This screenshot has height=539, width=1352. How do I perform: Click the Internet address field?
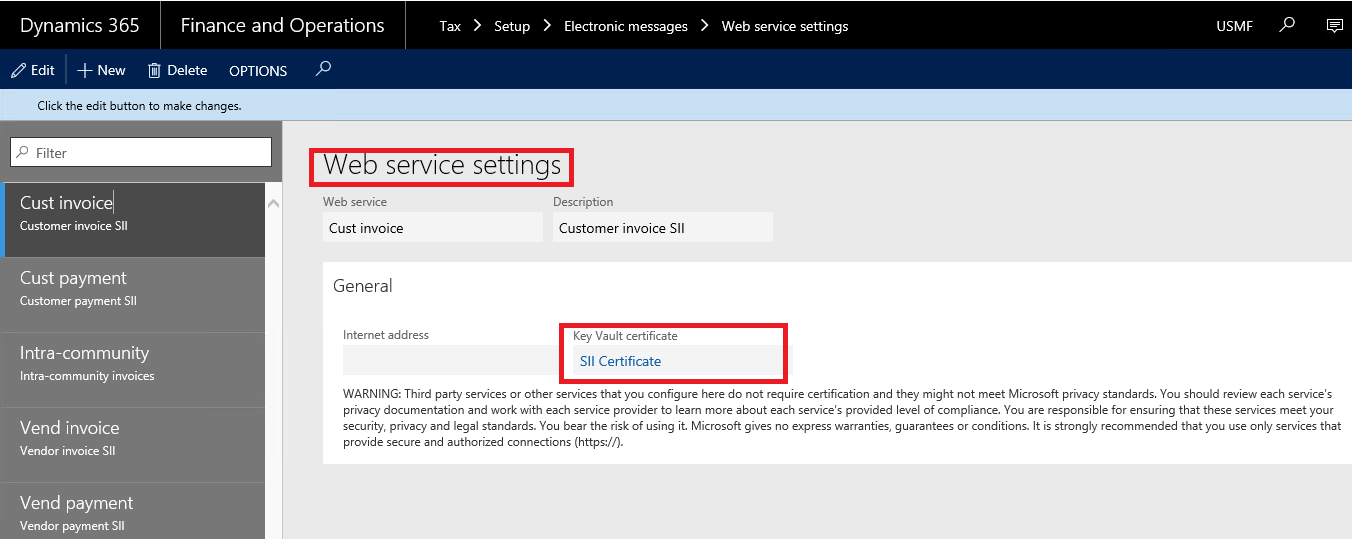click(453, 360)
